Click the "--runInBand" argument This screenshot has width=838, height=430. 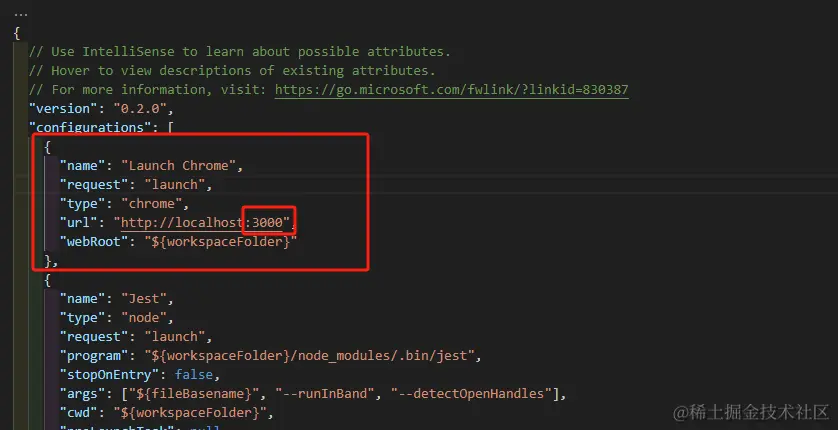click(x=324, y=394)
